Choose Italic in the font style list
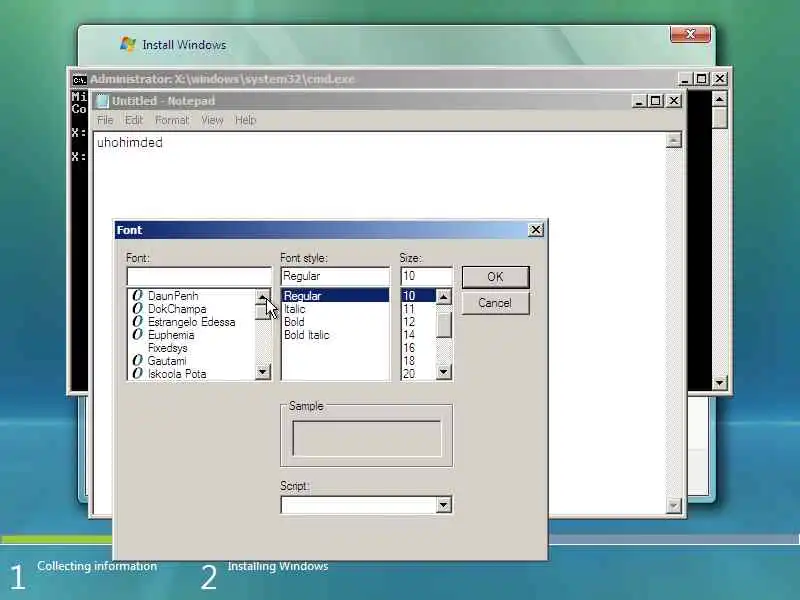Image resolution: width=800 pixels, height=600 pixels. [294, 309]
